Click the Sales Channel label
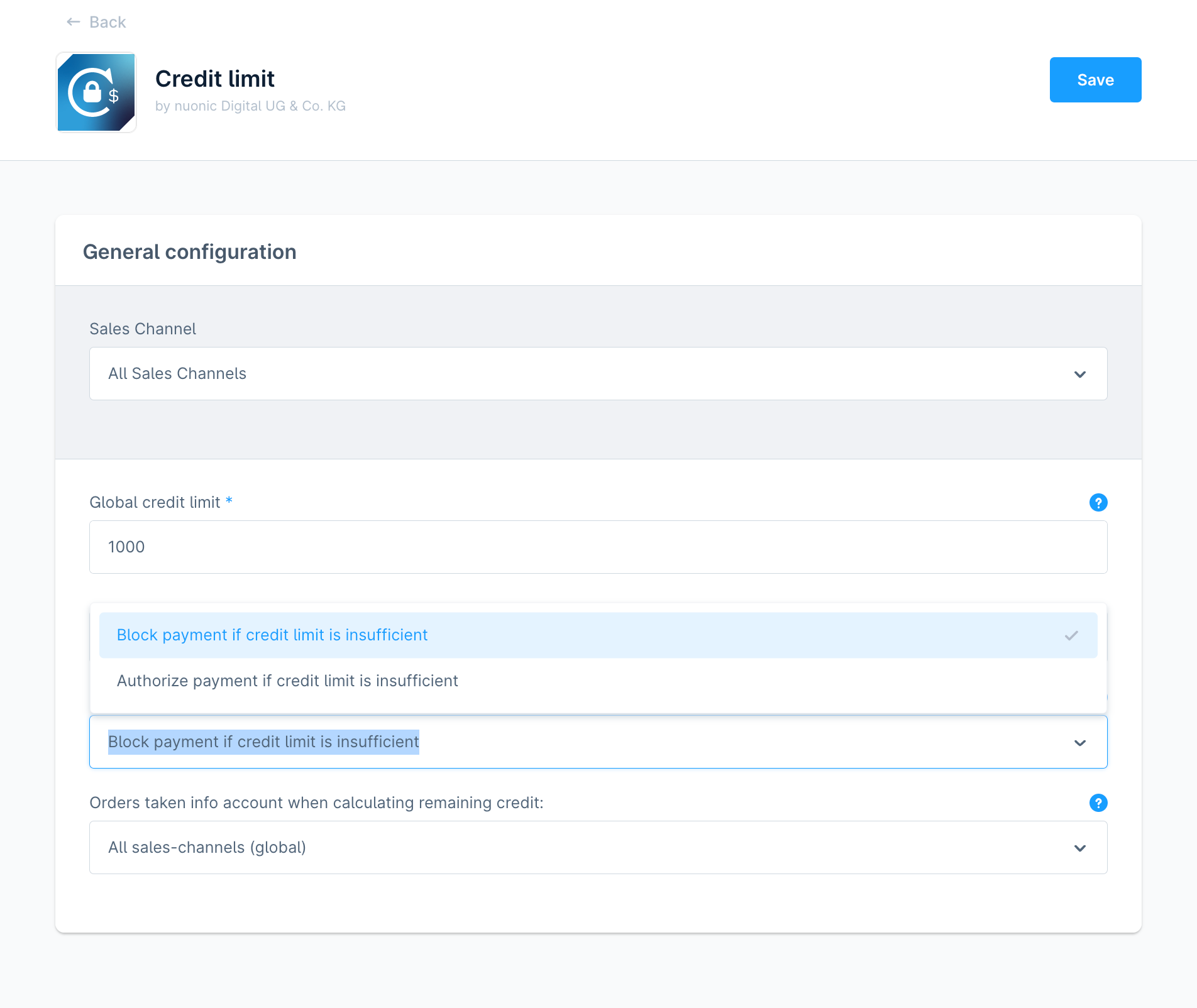 143,329
